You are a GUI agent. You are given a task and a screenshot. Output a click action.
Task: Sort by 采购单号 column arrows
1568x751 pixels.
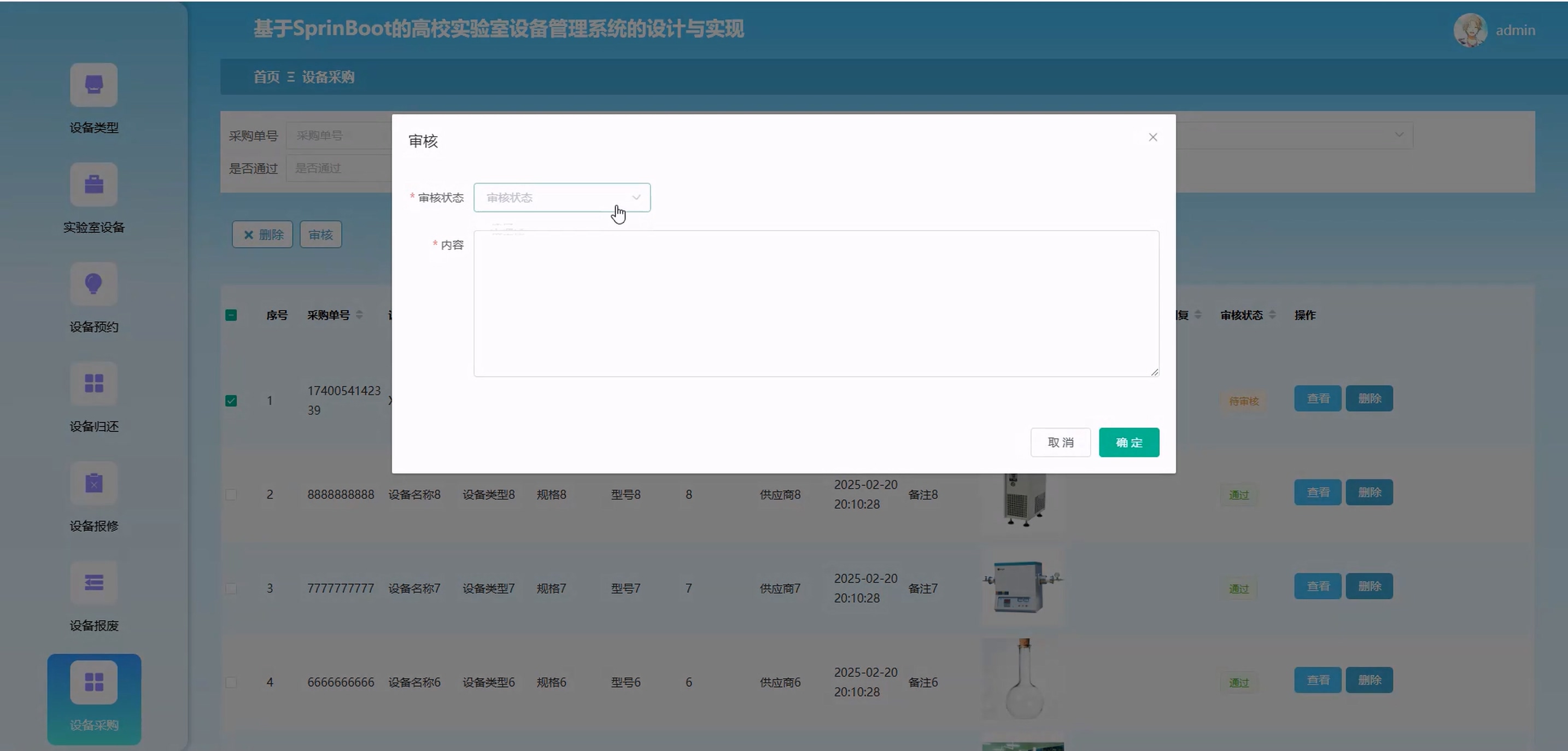point(359,315)
